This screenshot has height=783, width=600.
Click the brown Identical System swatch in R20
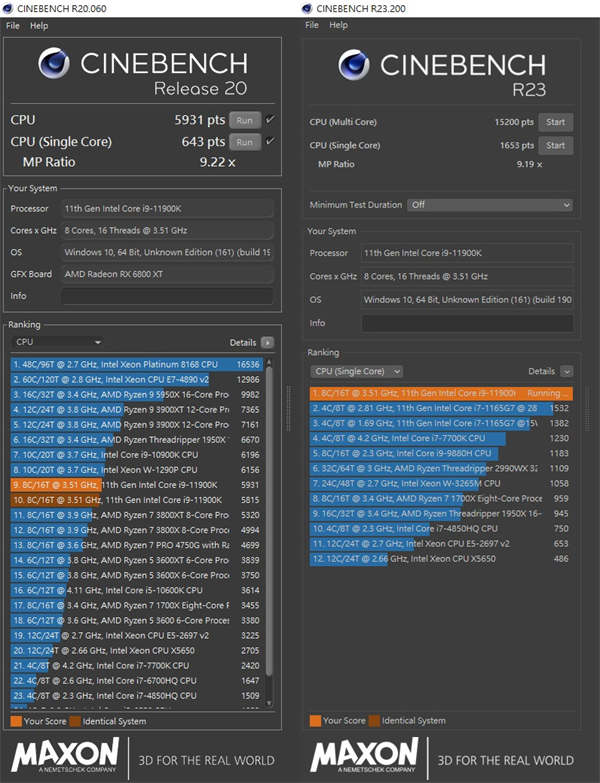tap(75, 721)
